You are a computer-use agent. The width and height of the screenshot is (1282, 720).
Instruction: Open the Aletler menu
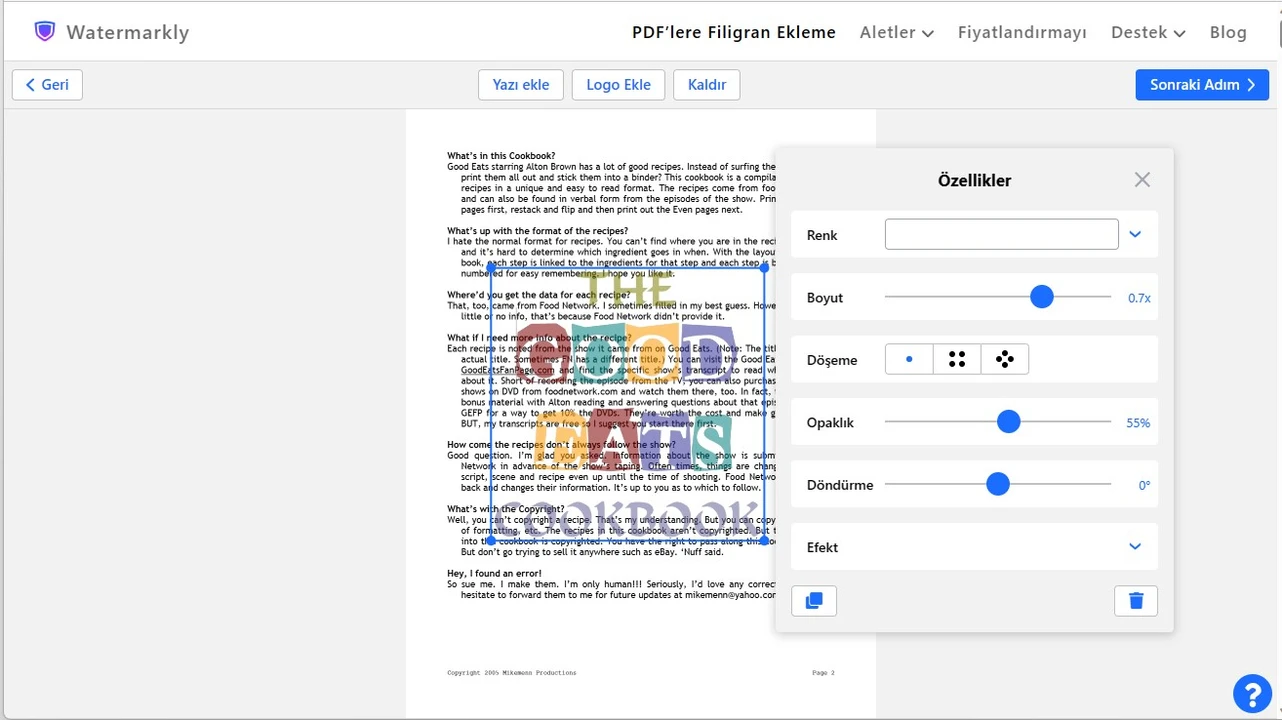click(897, 32)
